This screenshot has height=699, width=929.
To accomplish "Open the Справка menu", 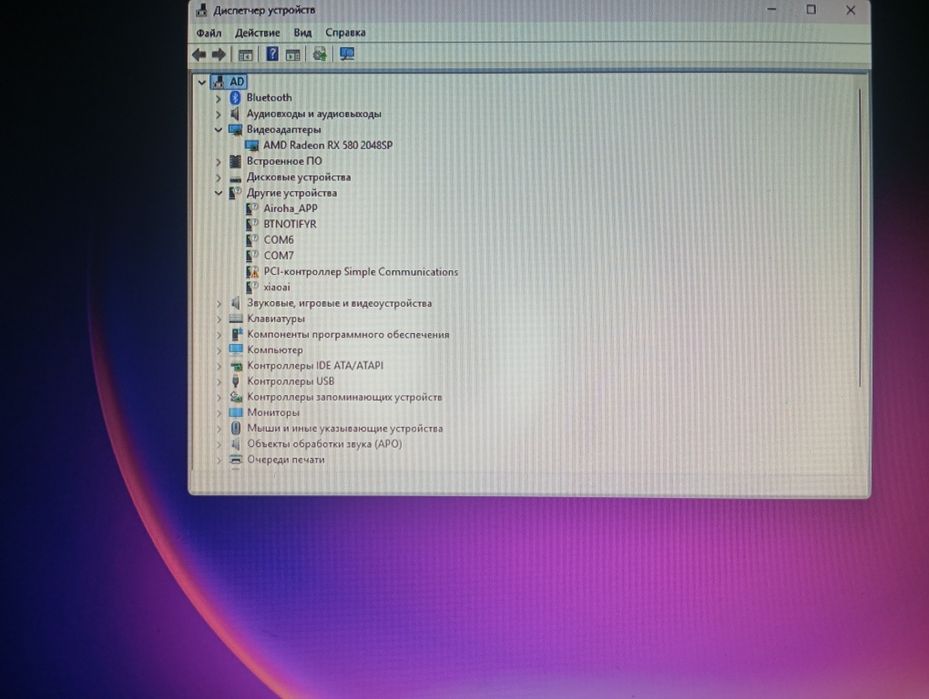I will pyautogui.click(x=345, y=33).
